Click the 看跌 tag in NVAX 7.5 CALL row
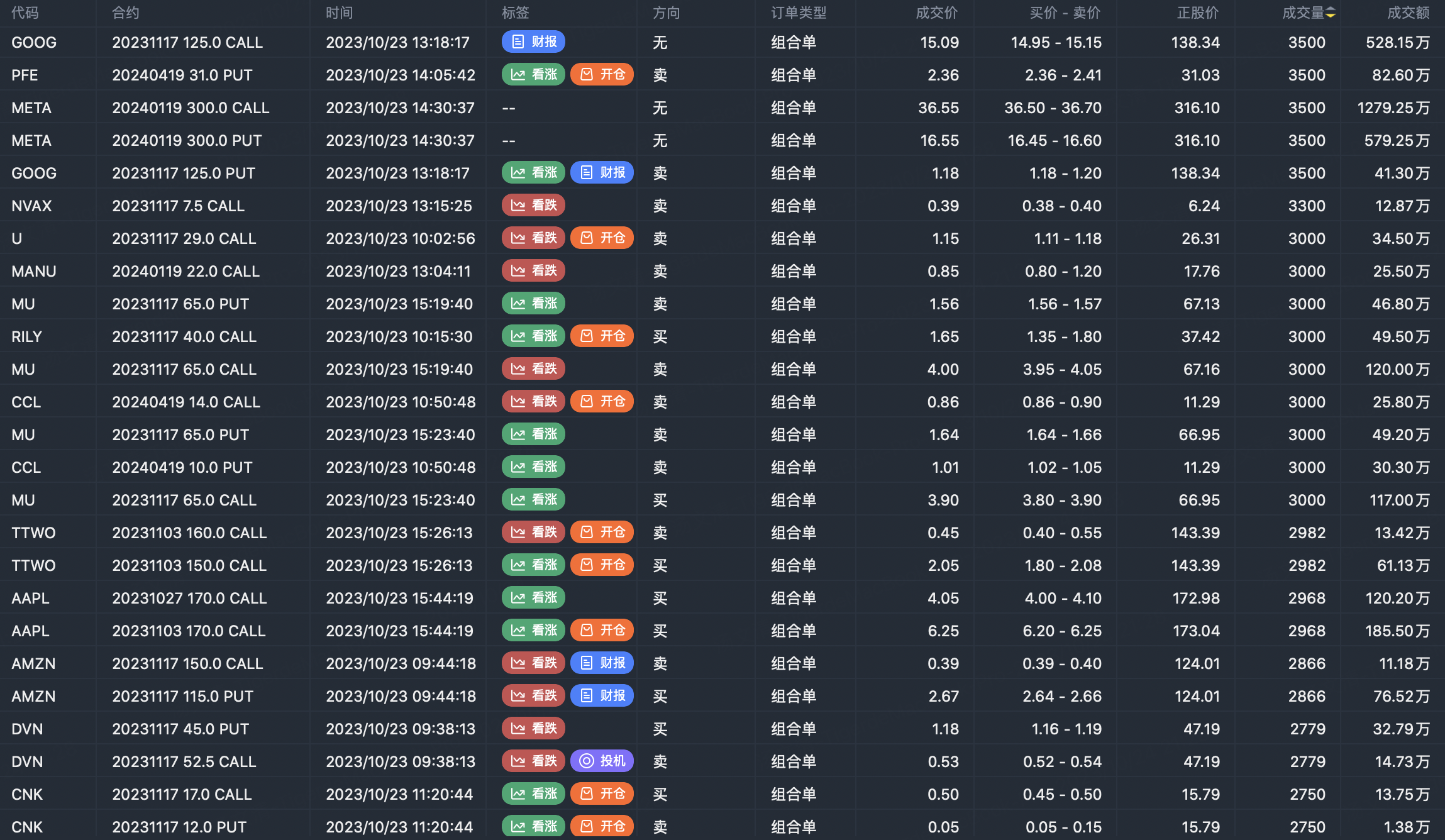 [533, 205]
